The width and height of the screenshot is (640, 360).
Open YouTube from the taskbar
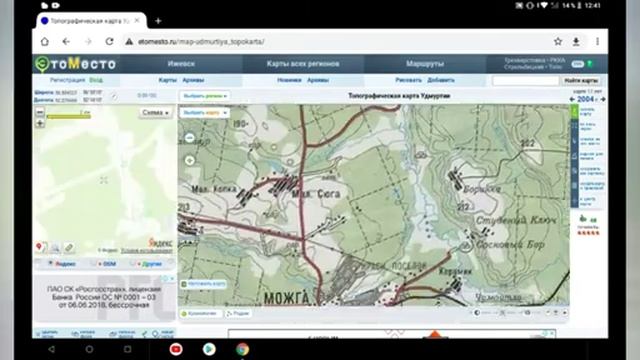pos(176,349)
